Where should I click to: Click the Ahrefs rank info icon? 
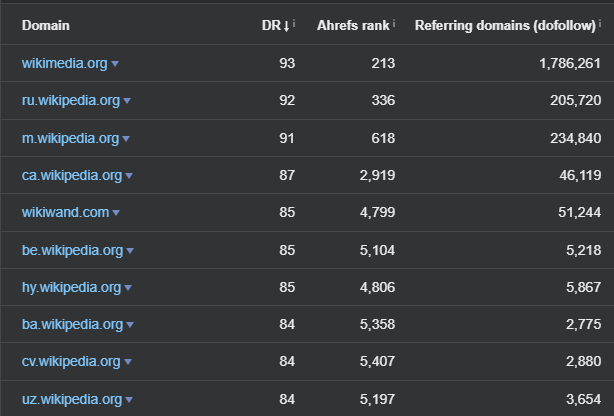pos(395,20)
